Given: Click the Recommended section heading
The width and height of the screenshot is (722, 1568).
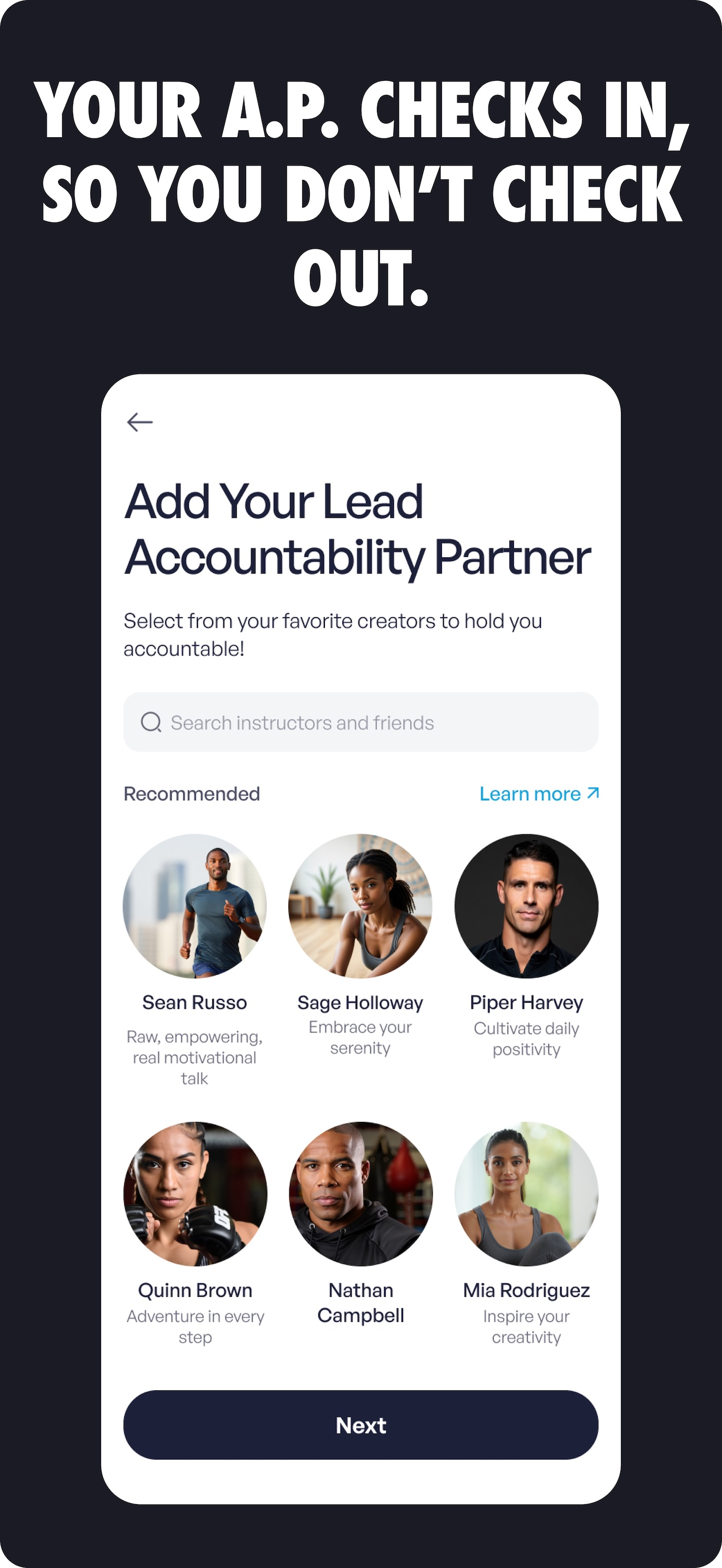Looking at the screenshot, I should click(x=192, y=794).
